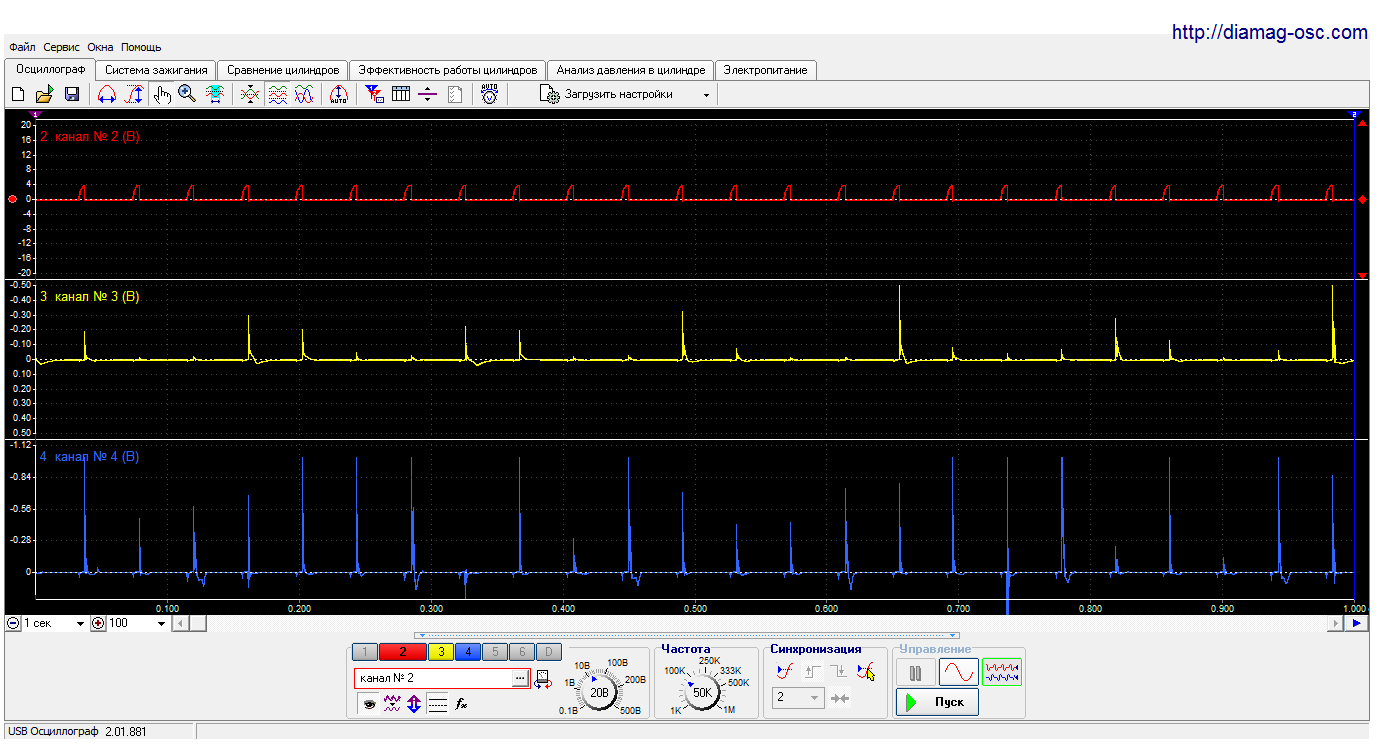Image resolution: width=1382 pixels, height=744 pixels.
Task: Create a new file from toolbar
Action: [x=18, y=94]
